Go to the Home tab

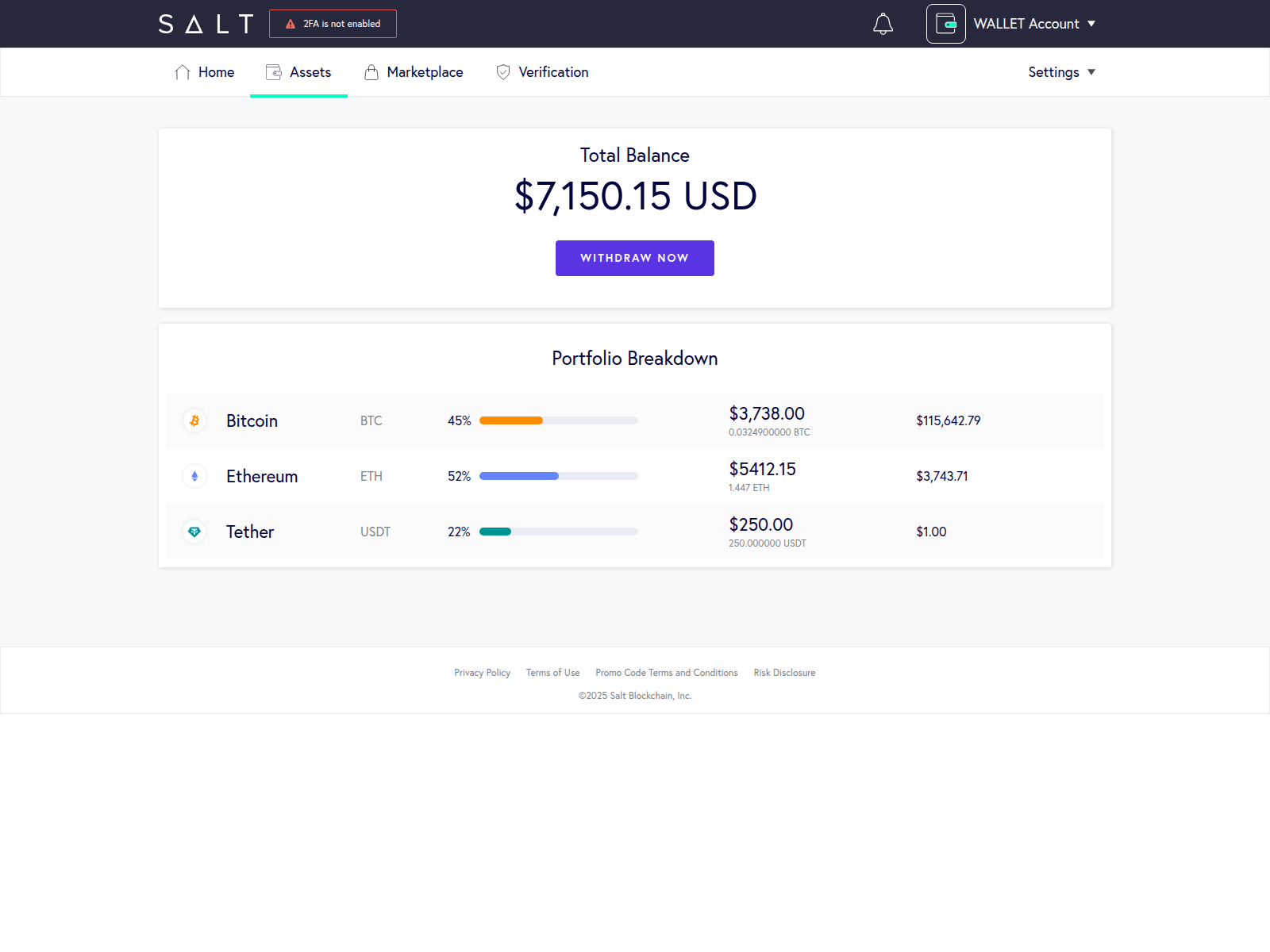205,72
